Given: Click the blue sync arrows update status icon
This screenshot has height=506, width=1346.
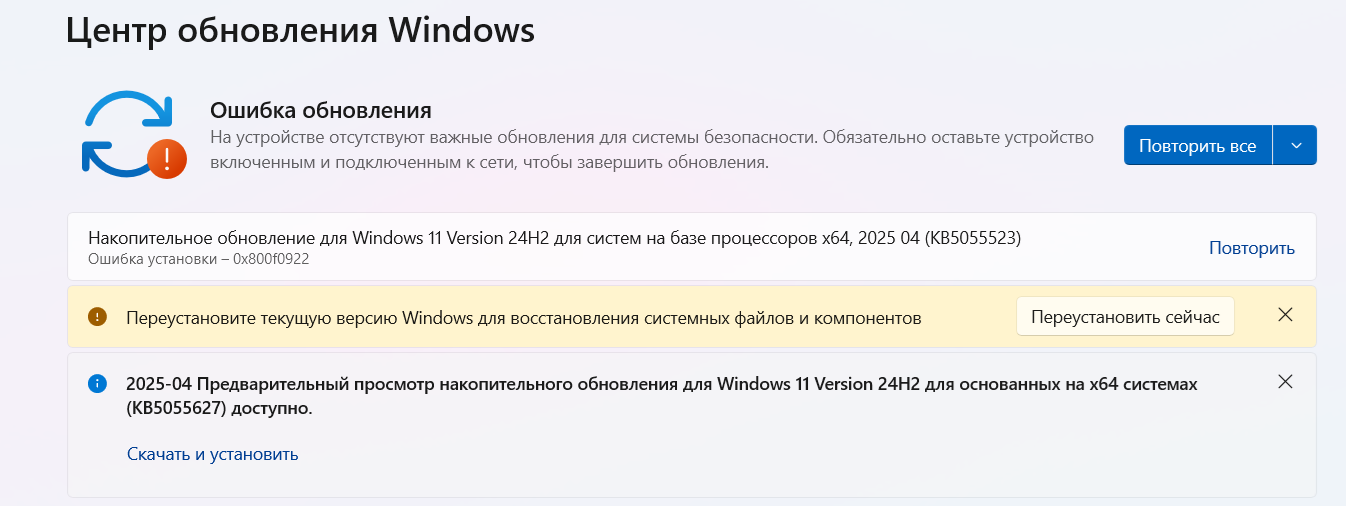Looking at the screenshot, I should coord(120,130).
